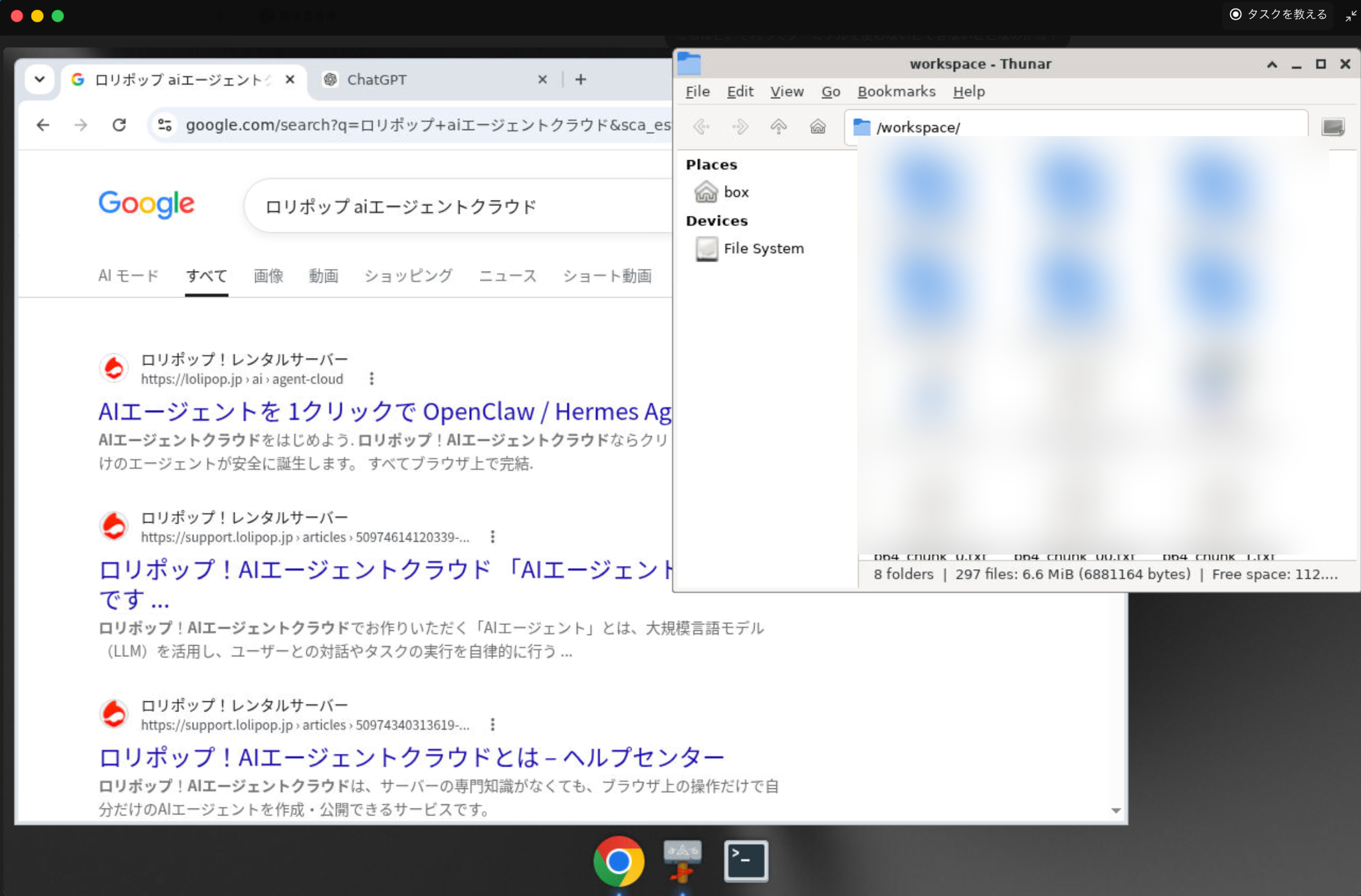This screenshot has height=896, width=1361.
Task: Open the Edit menu in Thunar
Action: (740, 92)
